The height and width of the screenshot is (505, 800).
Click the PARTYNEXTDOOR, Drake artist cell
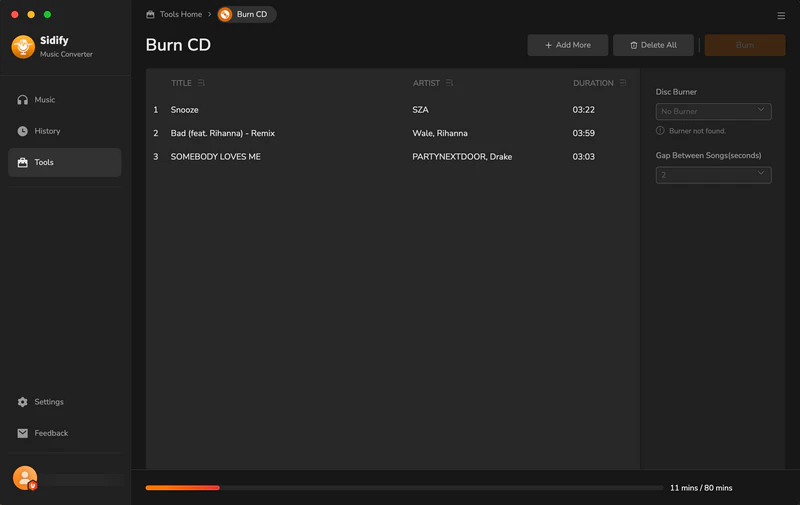[x=462, y=157]
